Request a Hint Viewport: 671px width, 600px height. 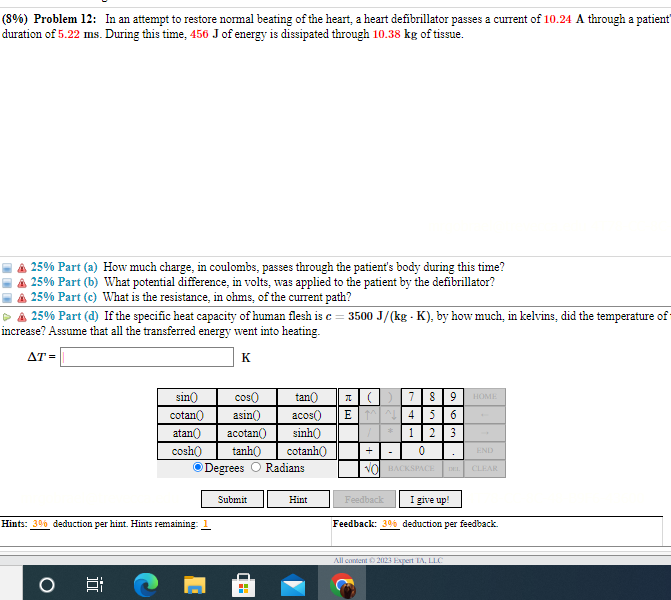(x=298, y=499)
